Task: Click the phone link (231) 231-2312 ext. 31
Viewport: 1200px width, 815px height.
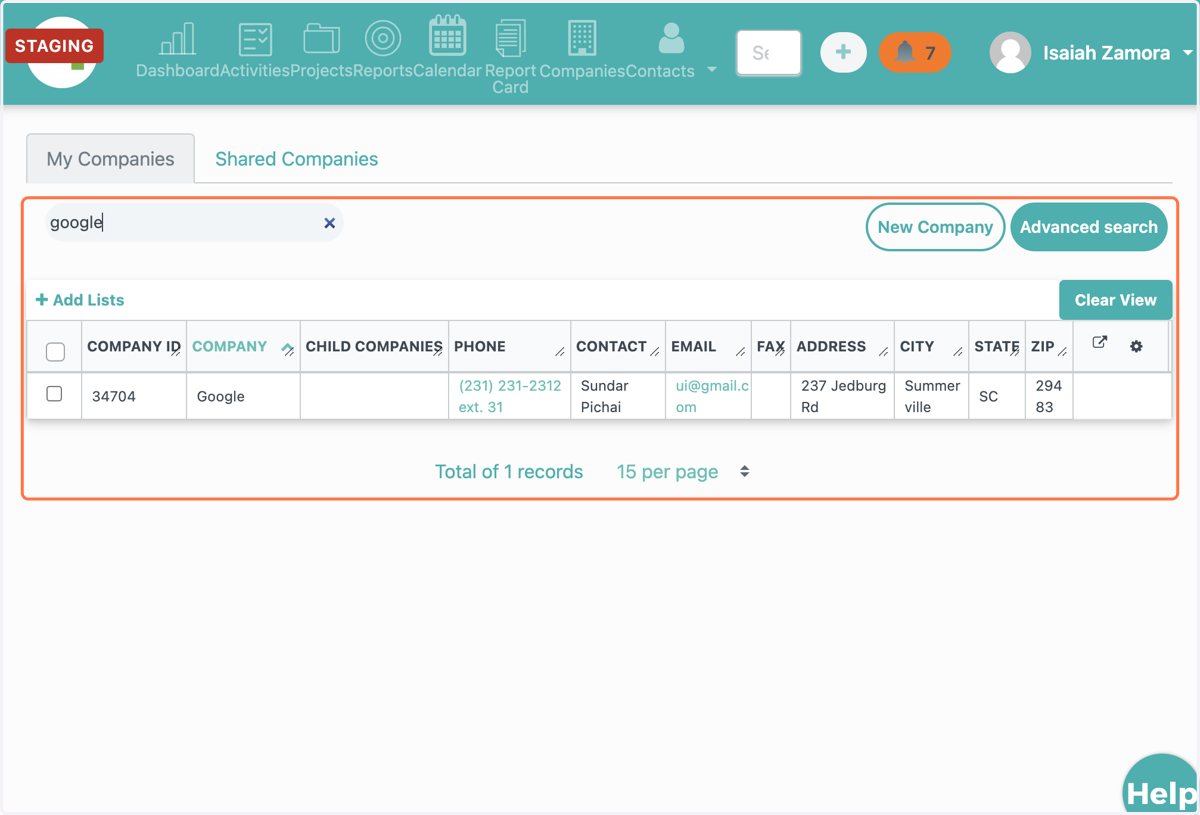Action: coord(510,396)
